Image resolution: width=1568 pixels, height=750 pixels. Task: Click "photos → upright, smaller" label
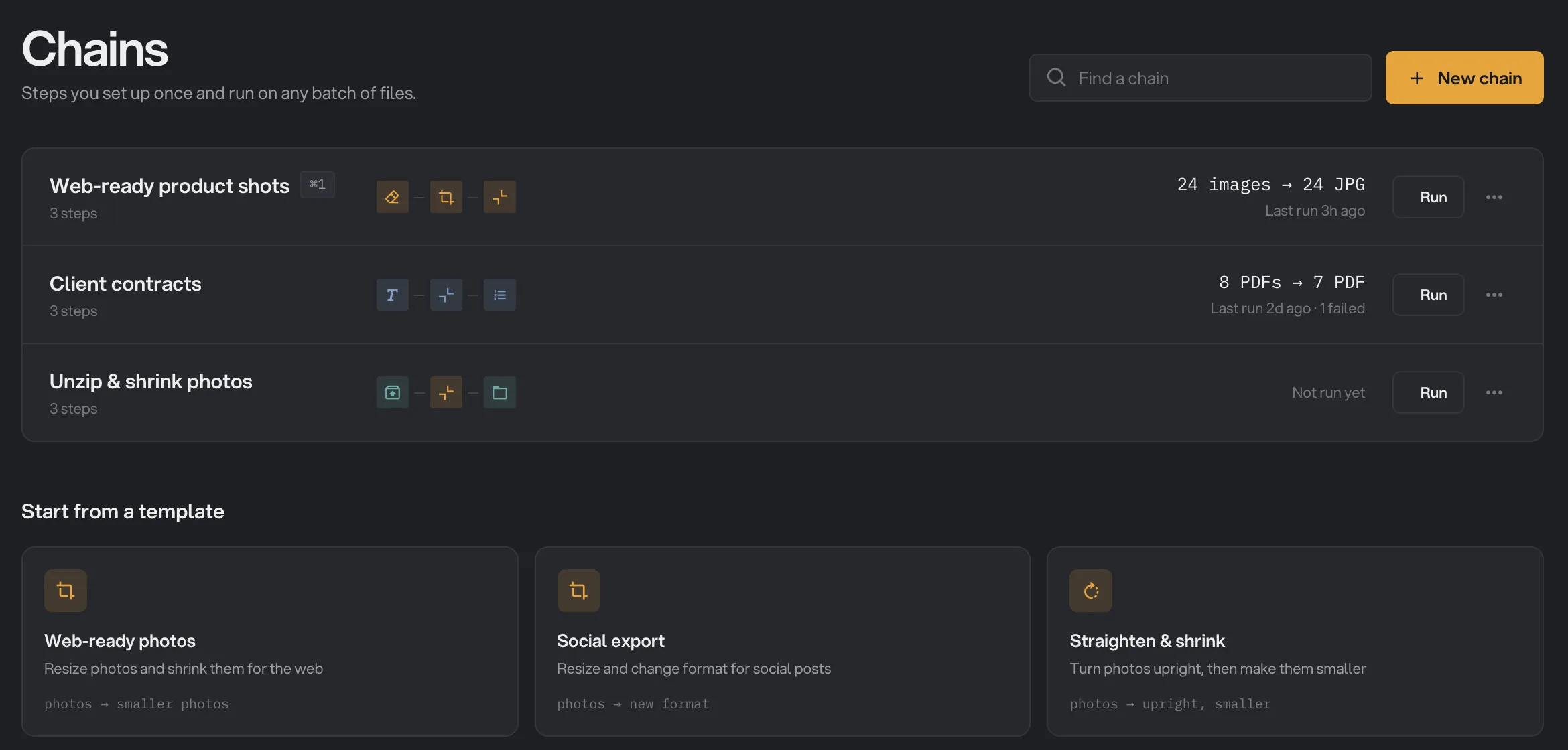point(1170,704)
